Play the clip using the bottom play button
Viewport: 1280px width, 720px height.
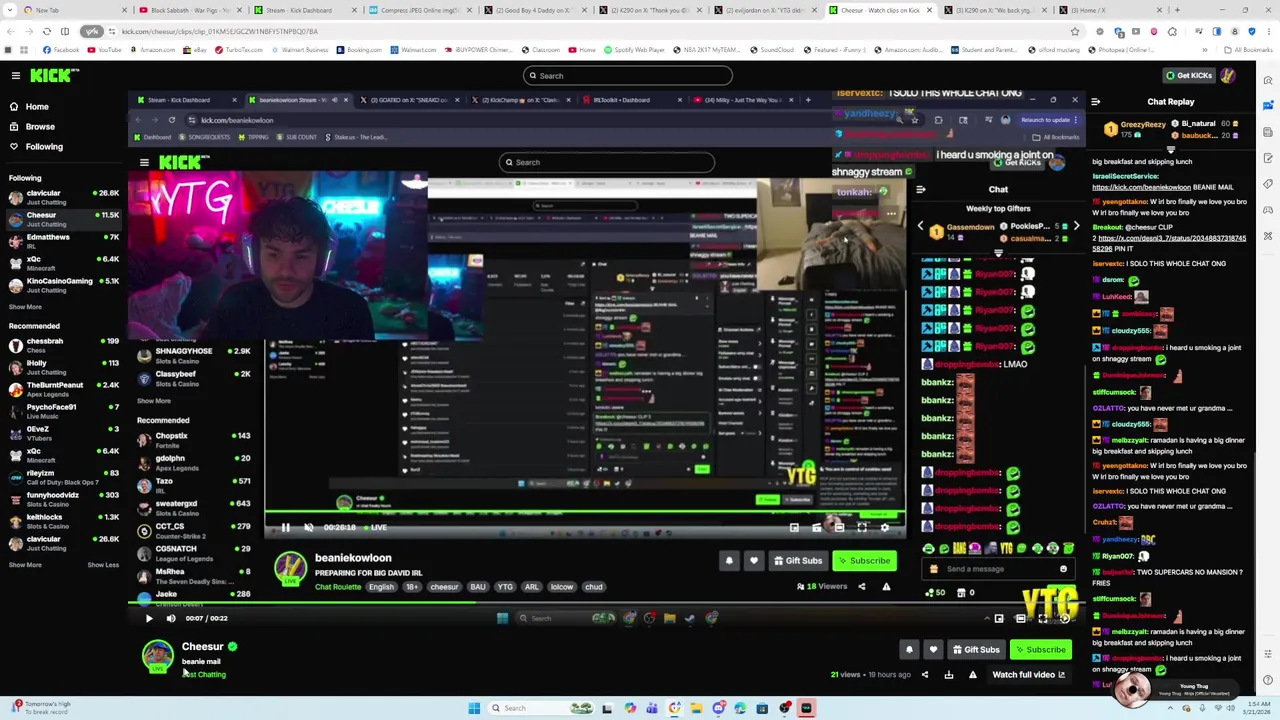pyautogui.click(x=149, y=618)
